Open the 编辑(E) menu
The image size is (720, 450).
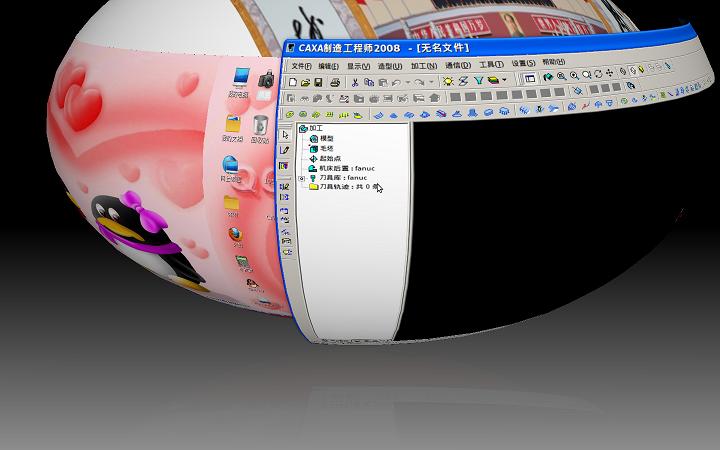[329, 66]
